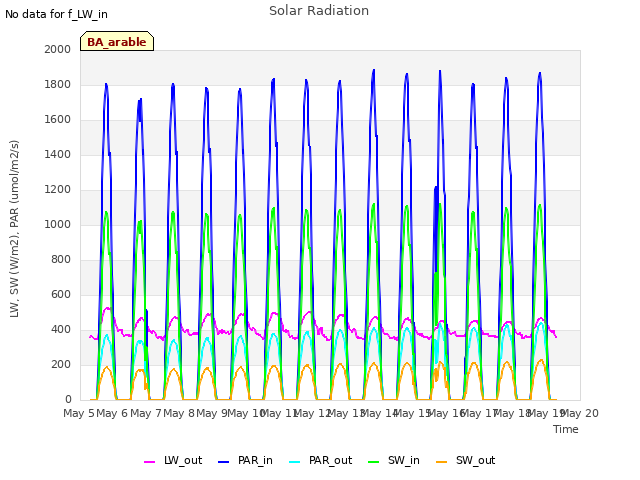Click the 0 y-axis tick label

(x=68, y=400)
